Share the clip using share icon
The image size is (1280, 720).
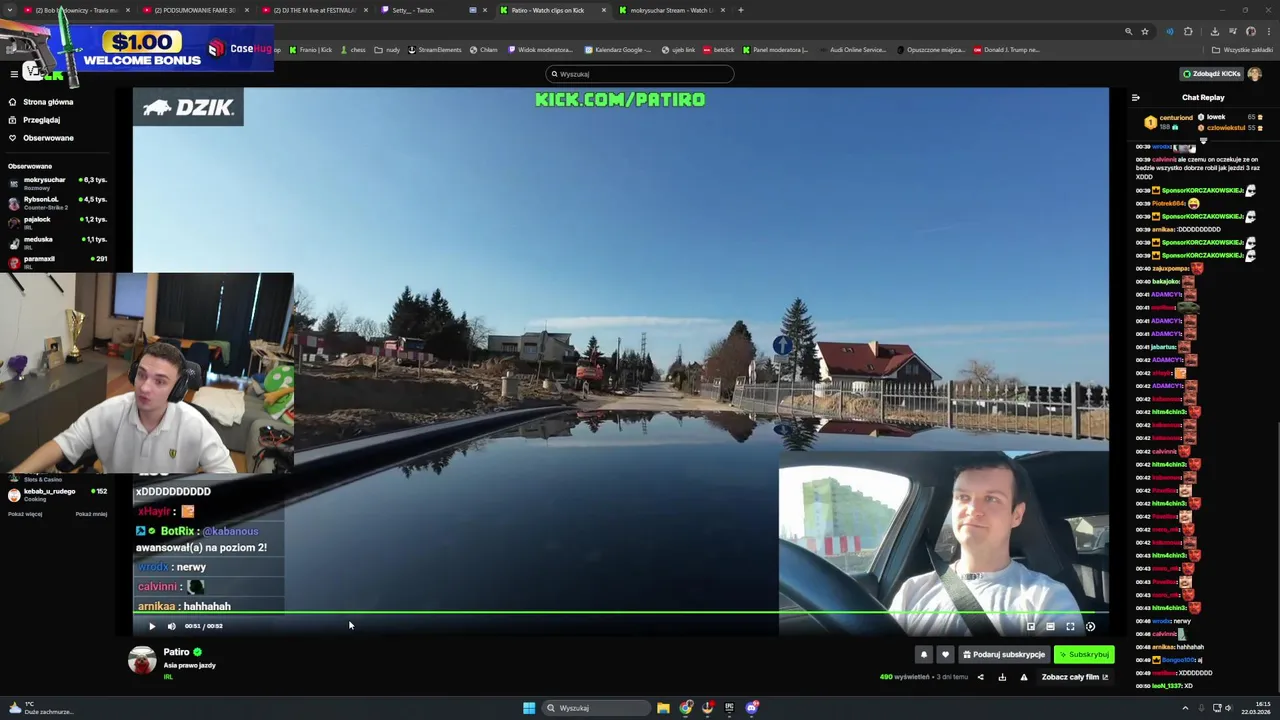tap(980, 677)
